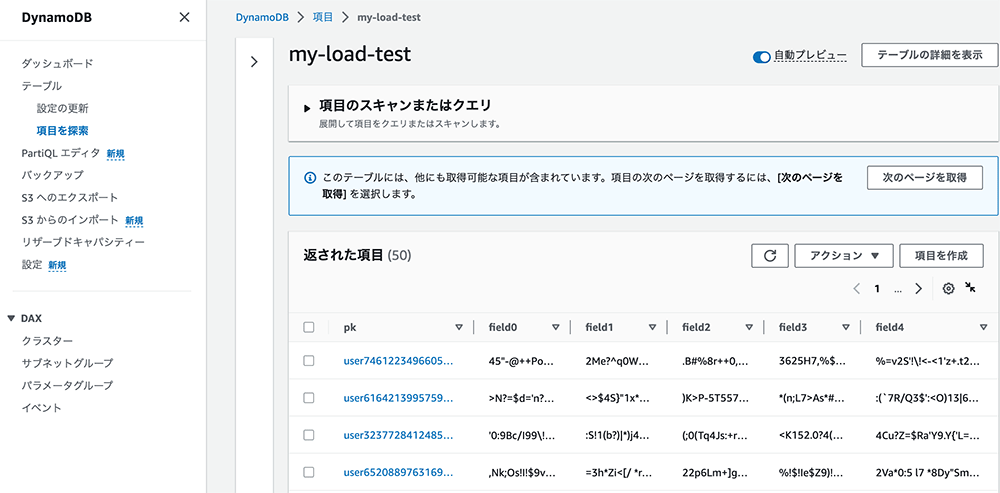Open S3 へのエクスポート in sidebar
1000x493 pixels.
click(x=70, y=198)
